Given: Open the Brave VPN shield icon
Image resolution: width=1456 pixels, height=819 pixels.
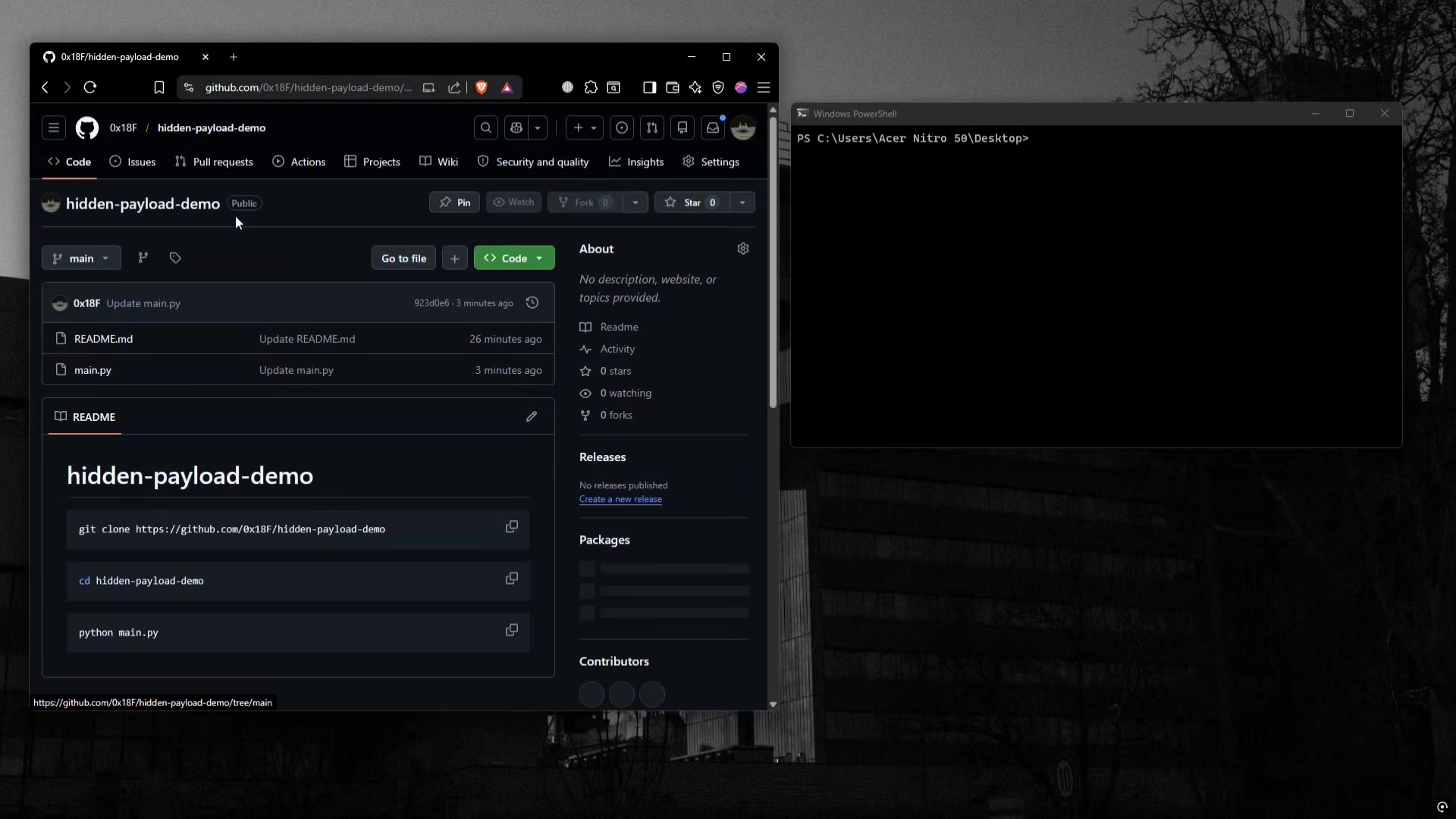Looking at the screenshot, I should [718, 87].
